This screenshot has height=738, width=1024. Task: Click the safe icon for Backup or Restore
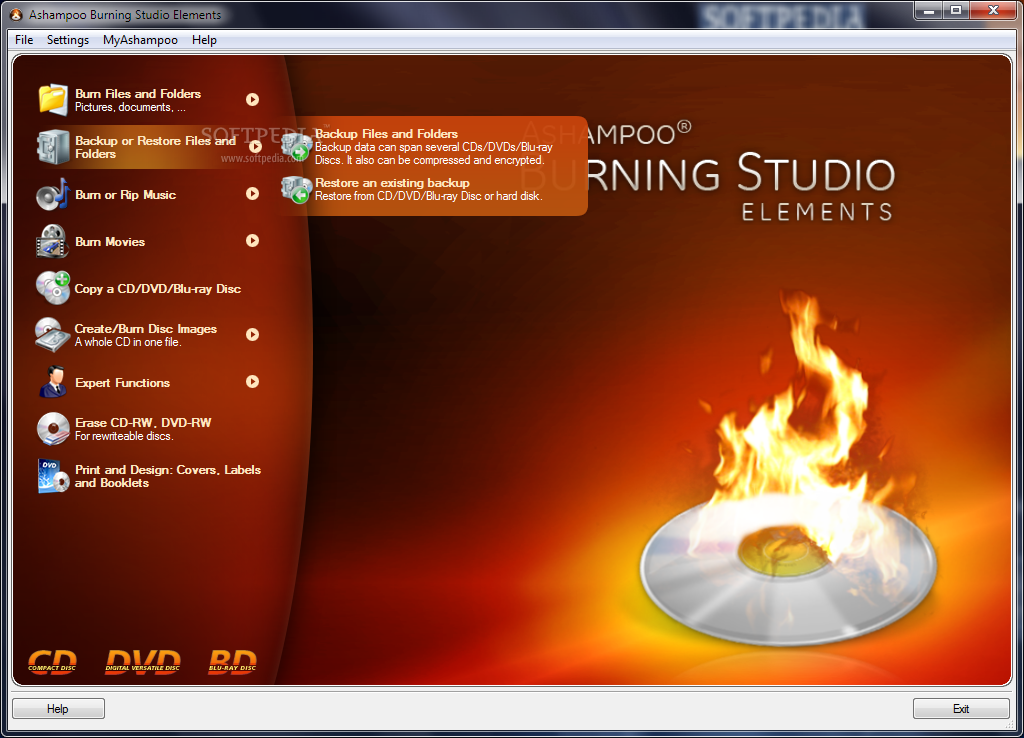pyautogui.click(x=53, y=147)
